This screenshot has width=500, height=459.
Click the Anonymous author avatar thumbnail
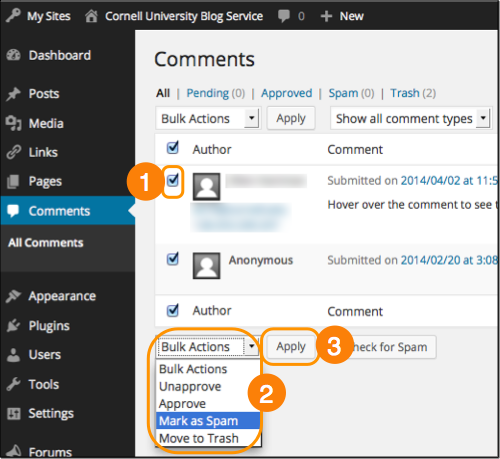207,266
